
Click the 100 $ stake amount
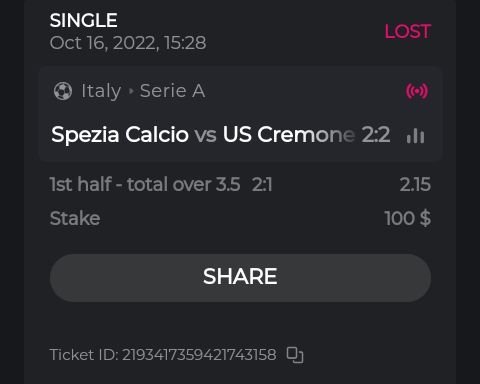(x=407, y=219)
